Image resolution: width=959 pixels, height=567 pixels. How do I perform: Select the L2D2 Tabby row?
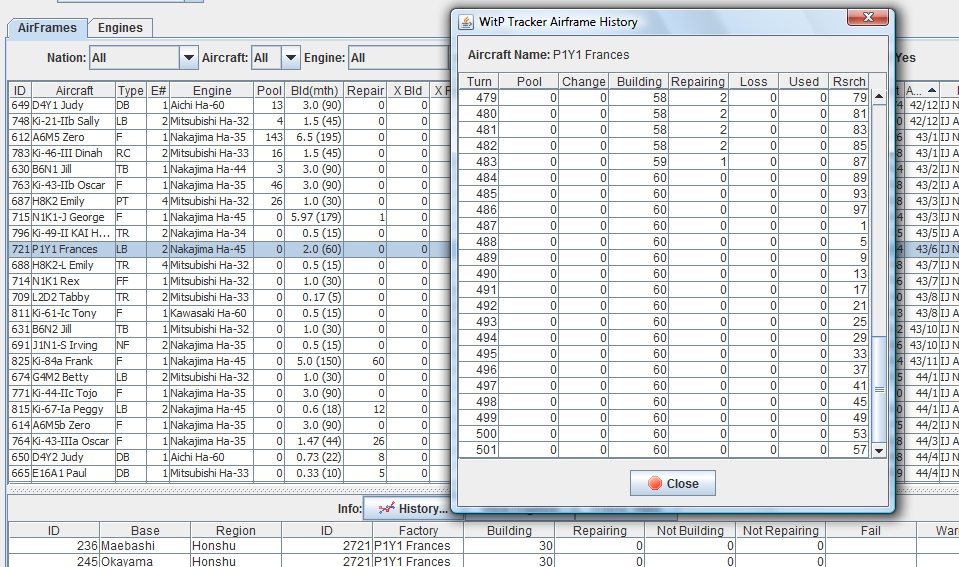[x=229, y=297]
